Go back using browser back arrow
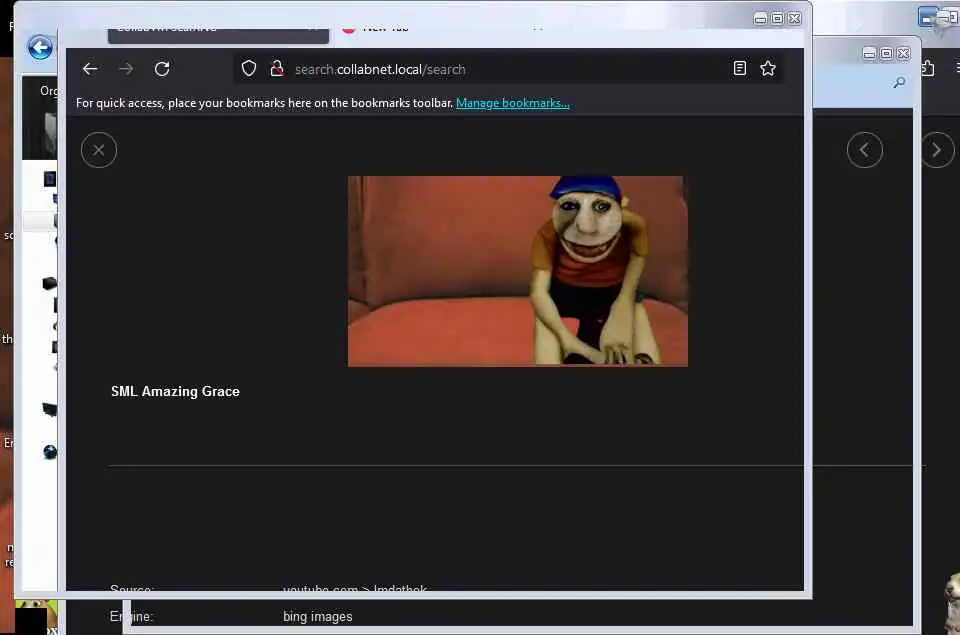960x635 pixels. pos(90,69)
